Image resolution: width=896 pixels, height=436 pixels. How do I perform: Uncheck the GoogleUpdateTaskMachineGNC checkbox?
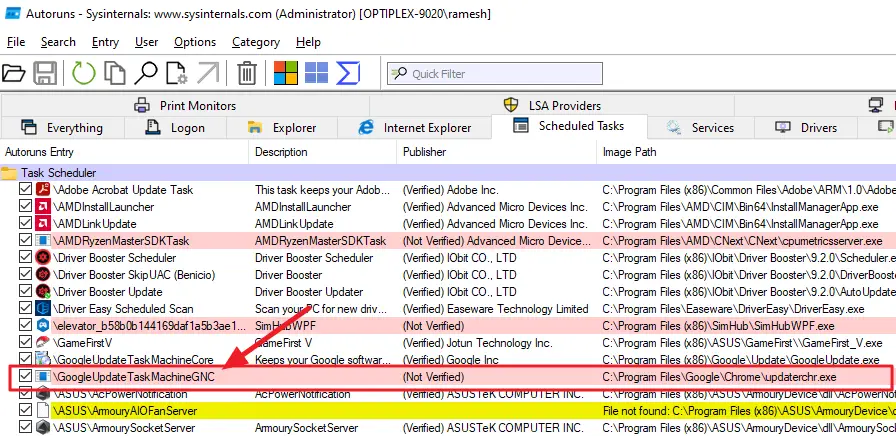[x=25, y=377]
